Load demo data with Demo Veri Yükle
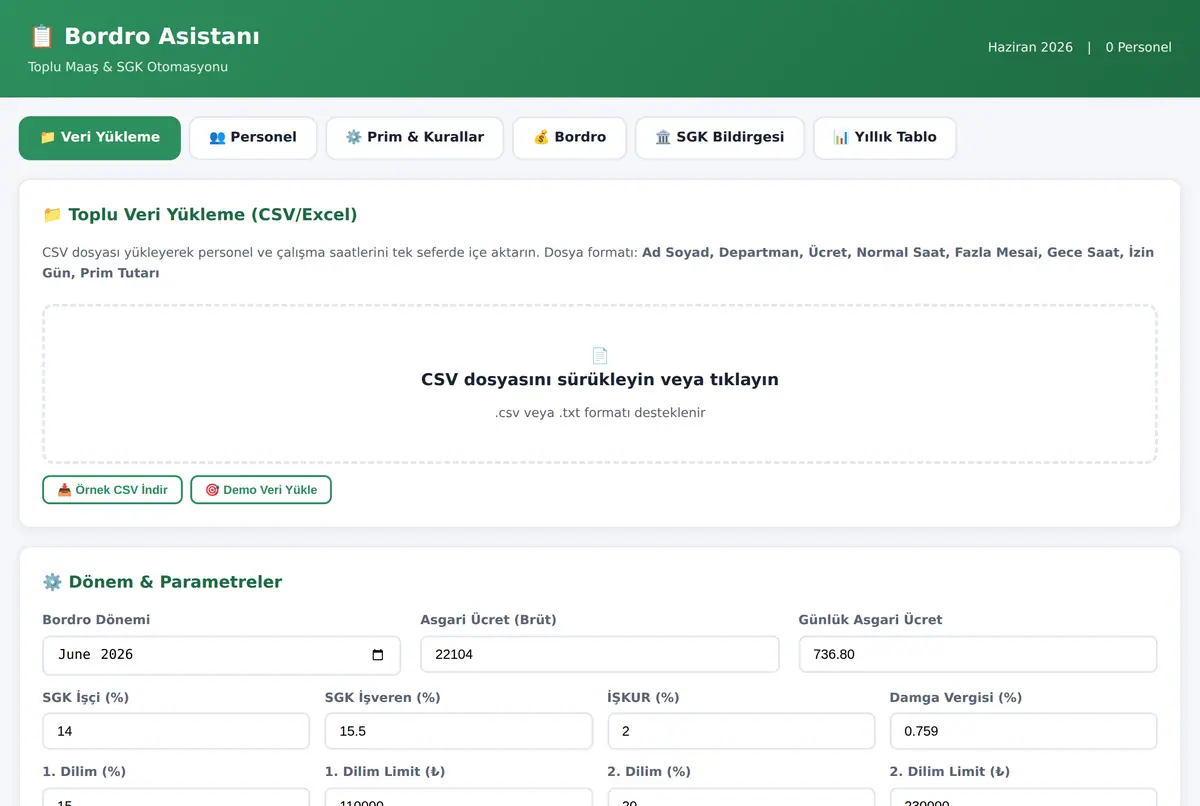 point(261,490)
